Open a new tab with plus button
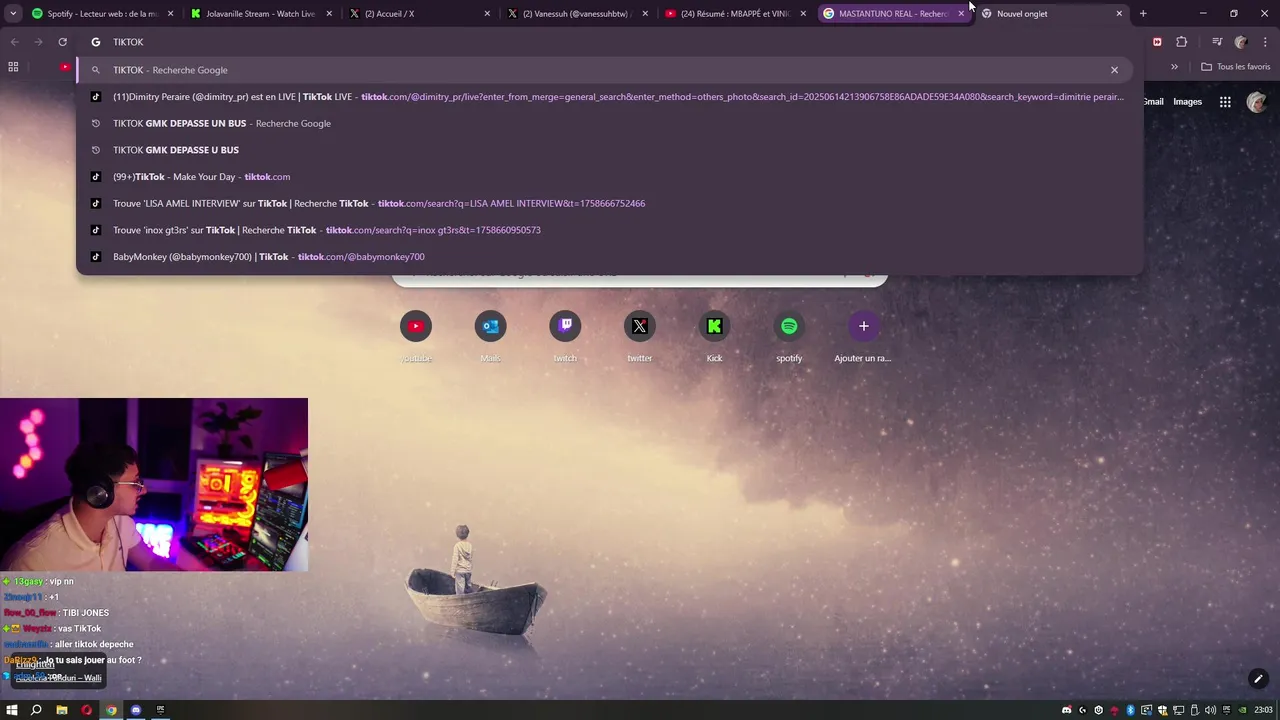 click(1143, 14)
